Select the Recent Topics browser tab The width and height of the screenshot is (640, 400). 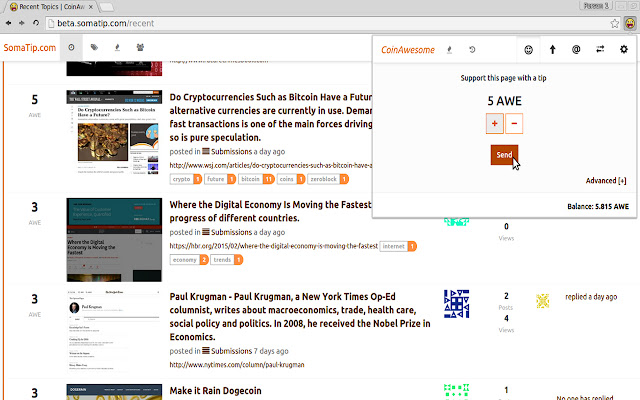51,7
